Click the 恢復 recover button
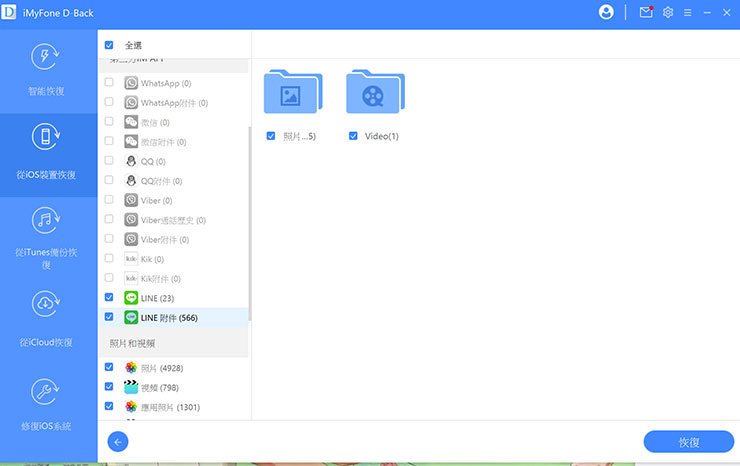This screenshot has height=466, width=740. click(x=688, y=441)
